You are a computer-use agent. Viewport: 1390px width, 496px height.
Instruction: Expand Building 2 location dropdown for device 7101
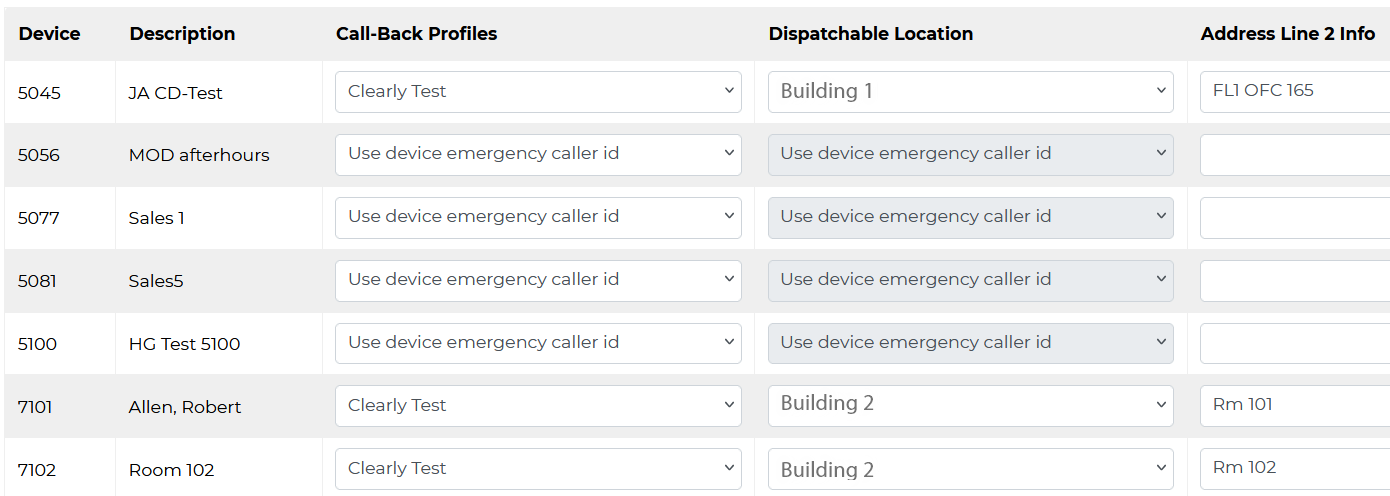[970, 406]
